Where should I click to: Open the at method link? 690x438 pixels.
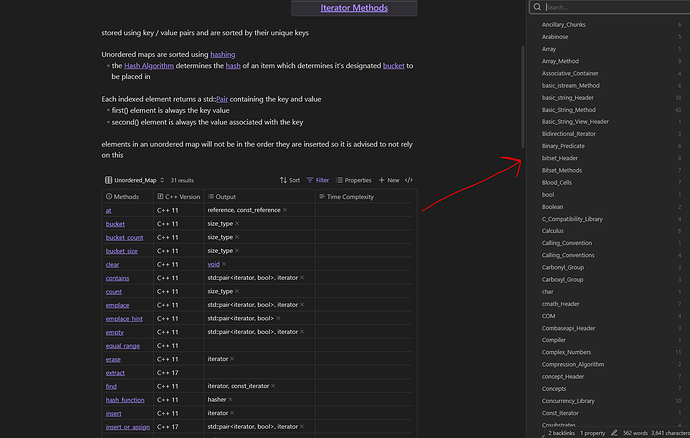(x=108, y=210)
